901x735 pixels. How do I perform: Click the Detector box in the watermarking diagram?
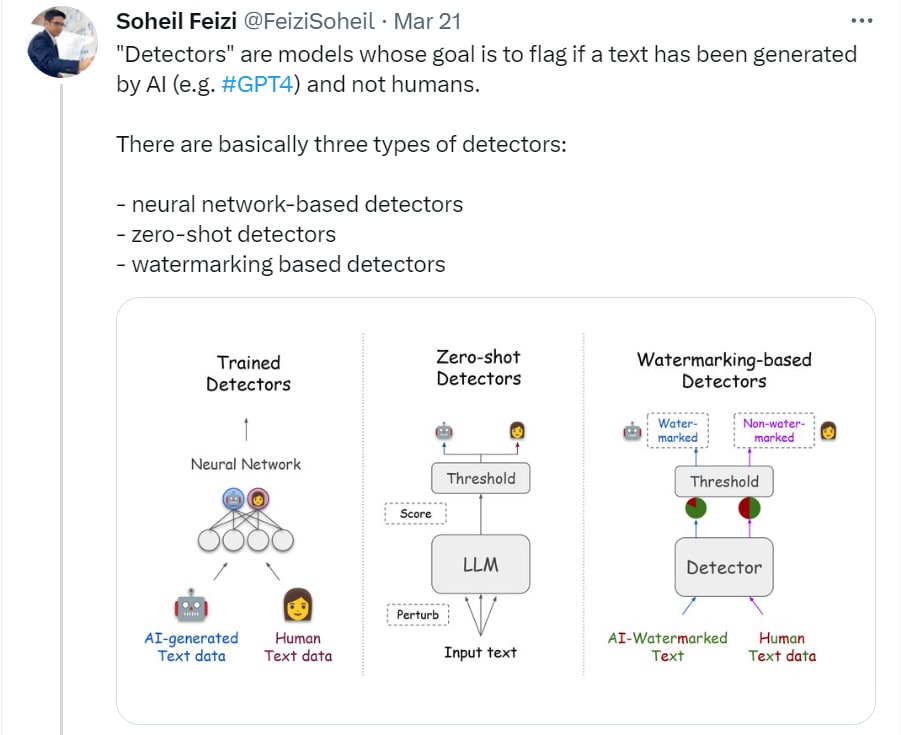coord(724,567)
